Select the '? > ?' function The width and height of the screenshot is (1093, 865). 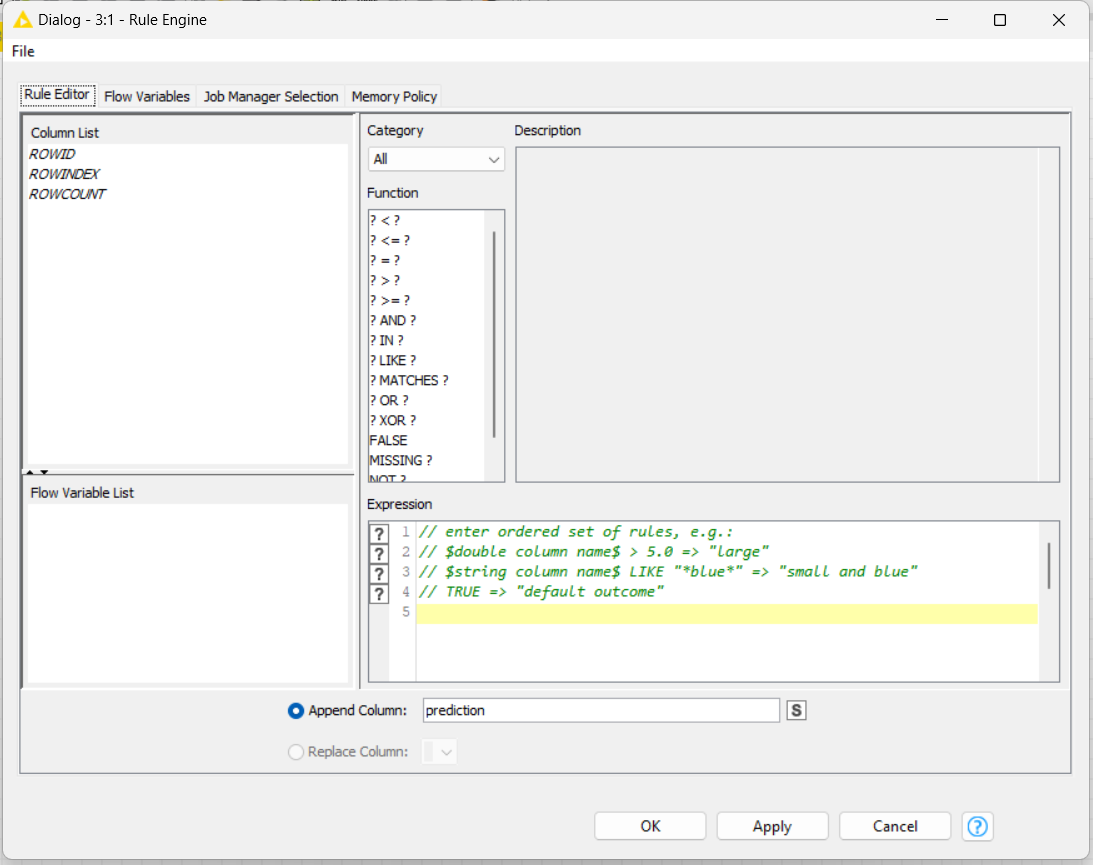tap(385, 281)
